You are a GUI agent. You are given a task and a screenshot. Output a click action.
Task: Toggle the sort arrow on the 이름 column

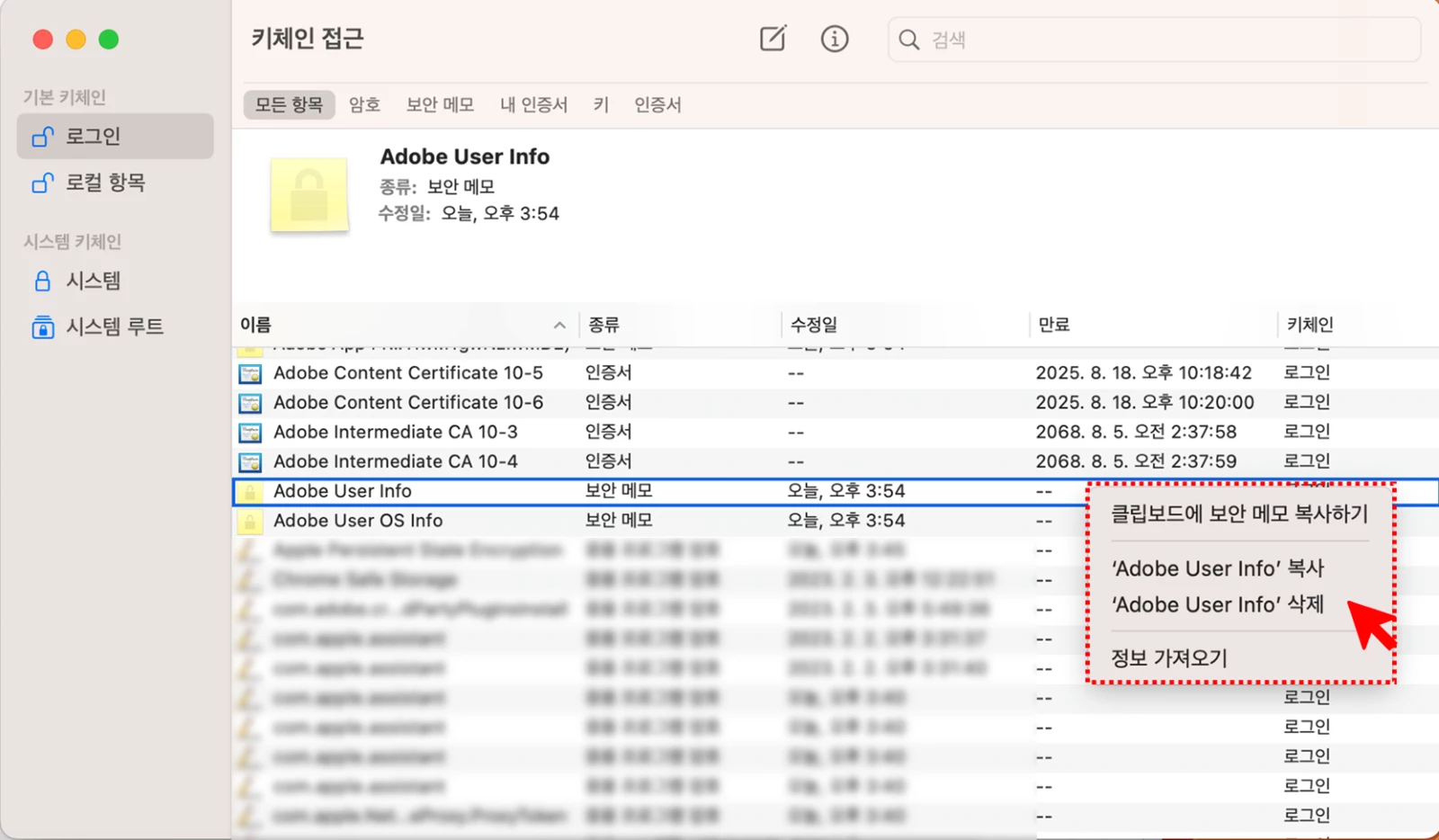559,326
